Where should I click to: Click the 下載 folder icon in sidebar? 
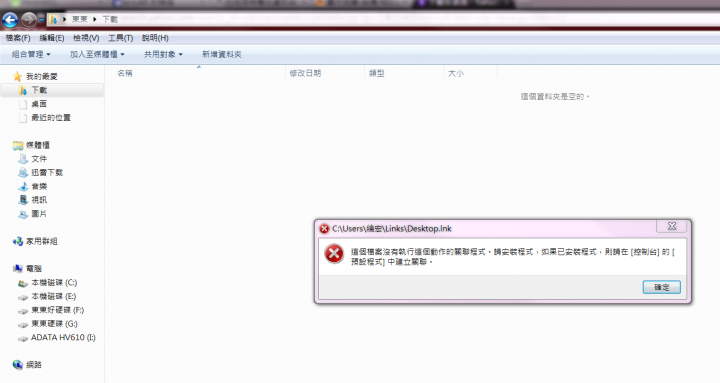click(x=22, y=90)
